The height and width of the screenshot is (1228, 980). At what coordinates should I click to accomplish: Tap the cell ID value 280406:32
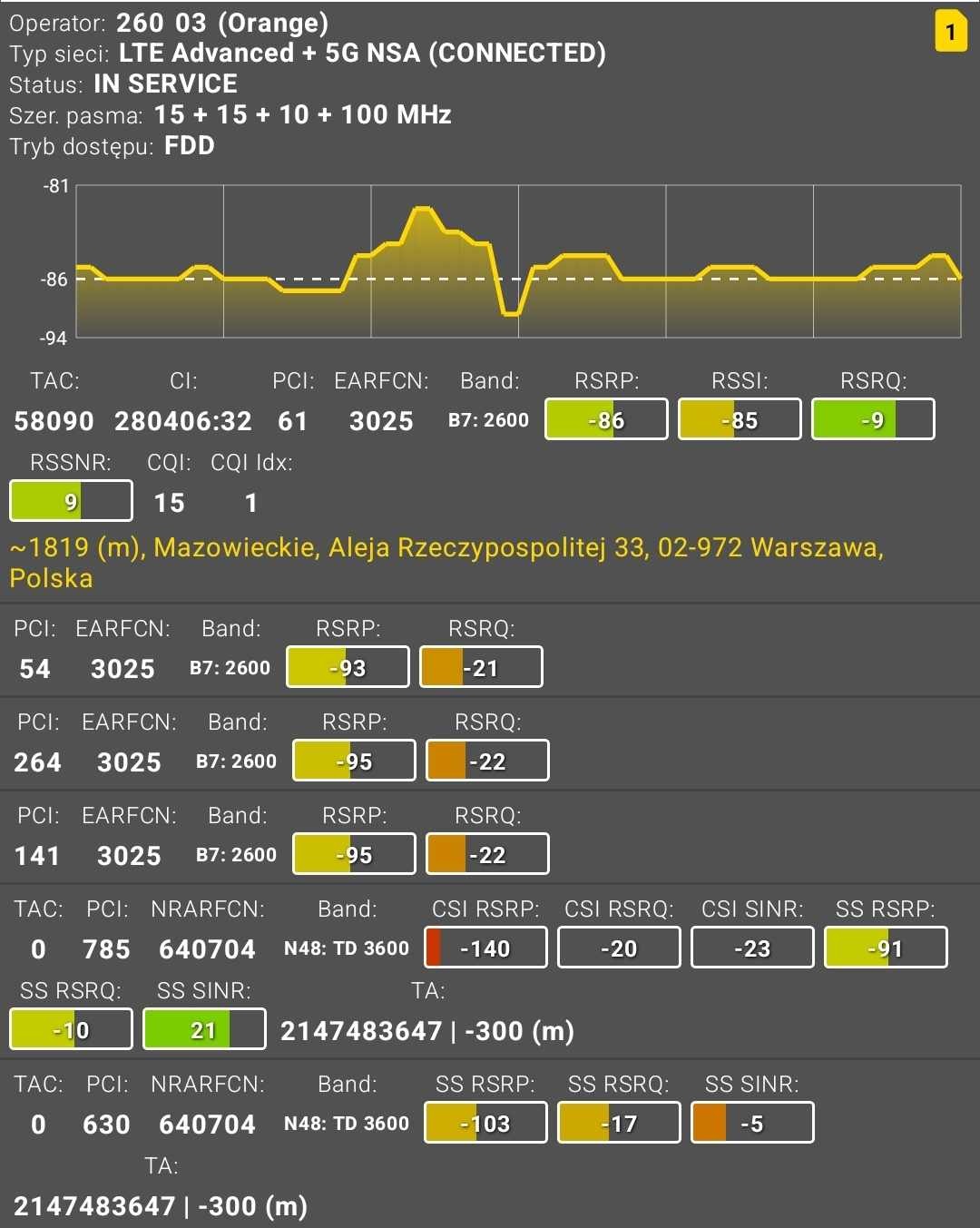(182, 421)
